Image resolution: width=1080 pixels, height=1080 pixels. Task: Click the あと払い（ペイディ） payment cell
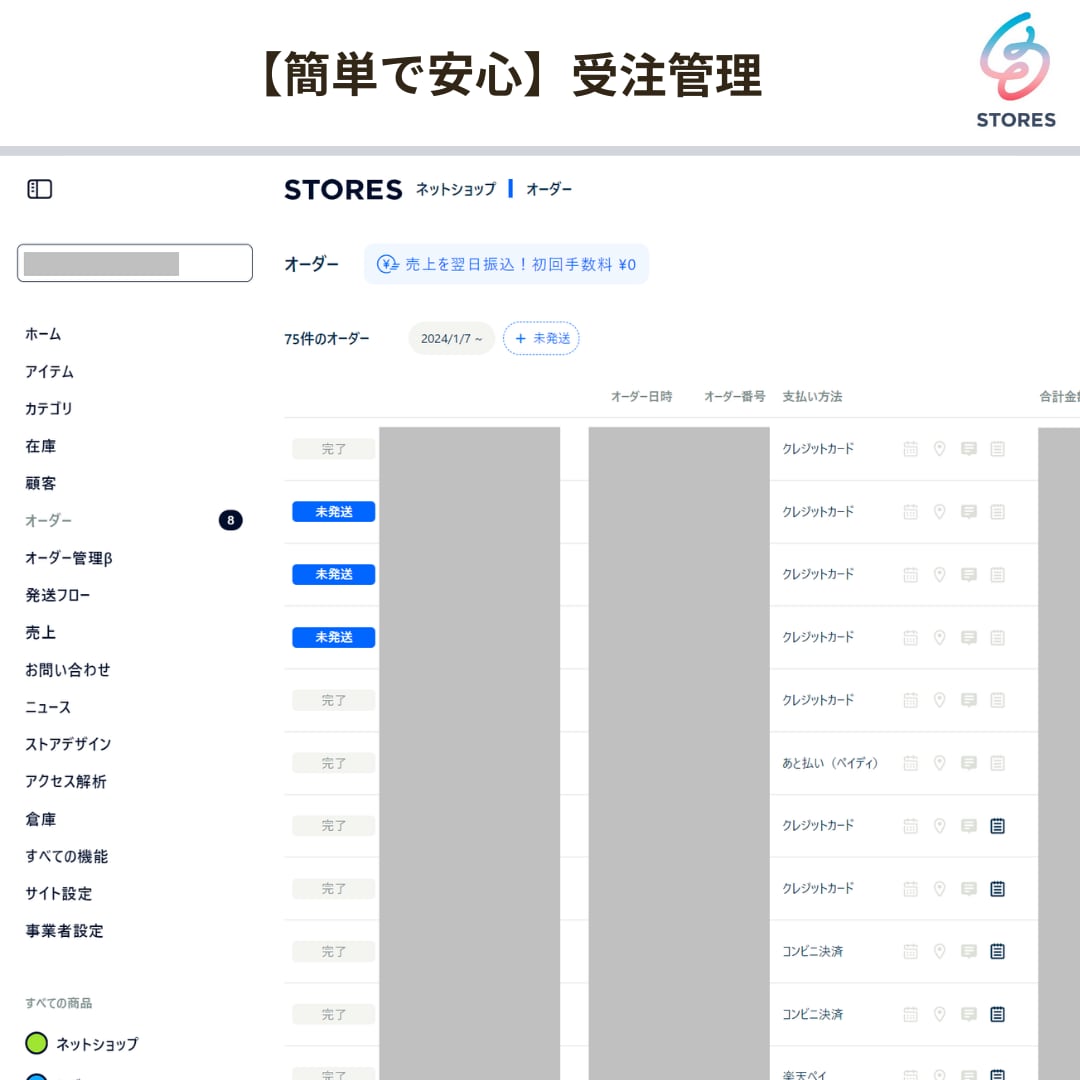tap(830, 762)
